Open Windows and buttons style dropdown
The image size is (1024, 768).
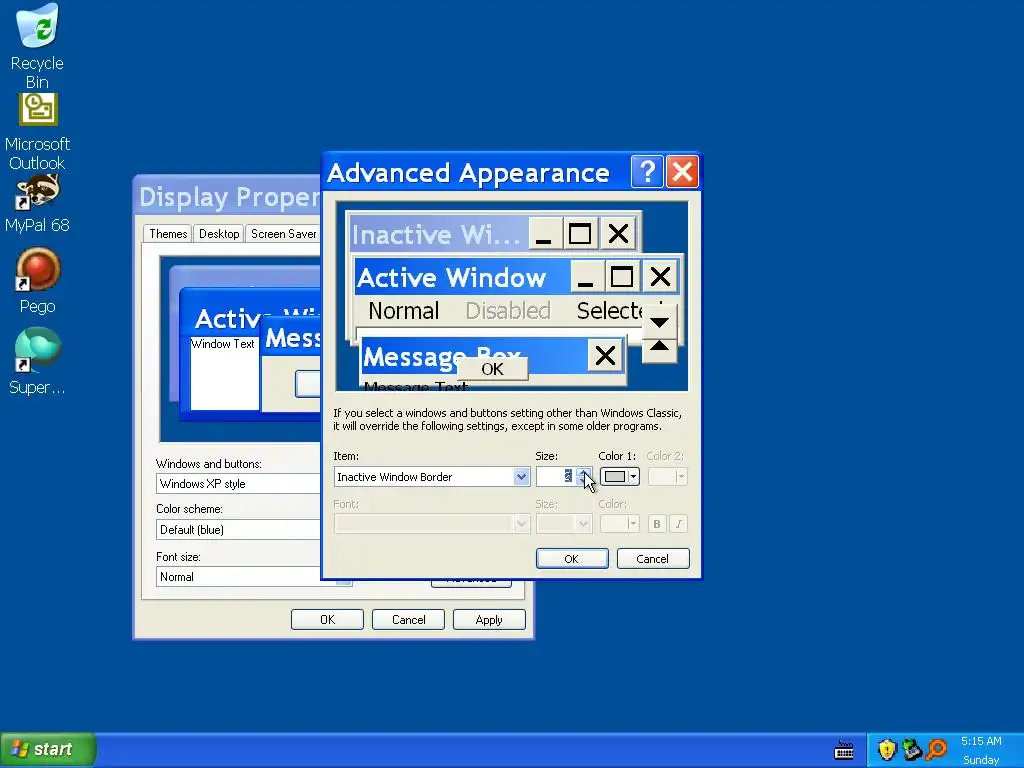pyautogui.click(x=238, y=484)
